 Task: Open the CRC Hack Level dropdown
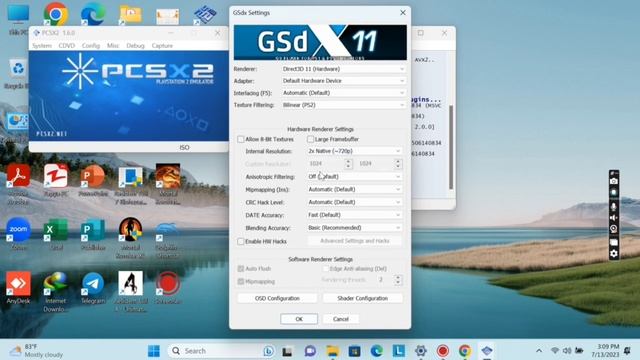click(354, 202)
